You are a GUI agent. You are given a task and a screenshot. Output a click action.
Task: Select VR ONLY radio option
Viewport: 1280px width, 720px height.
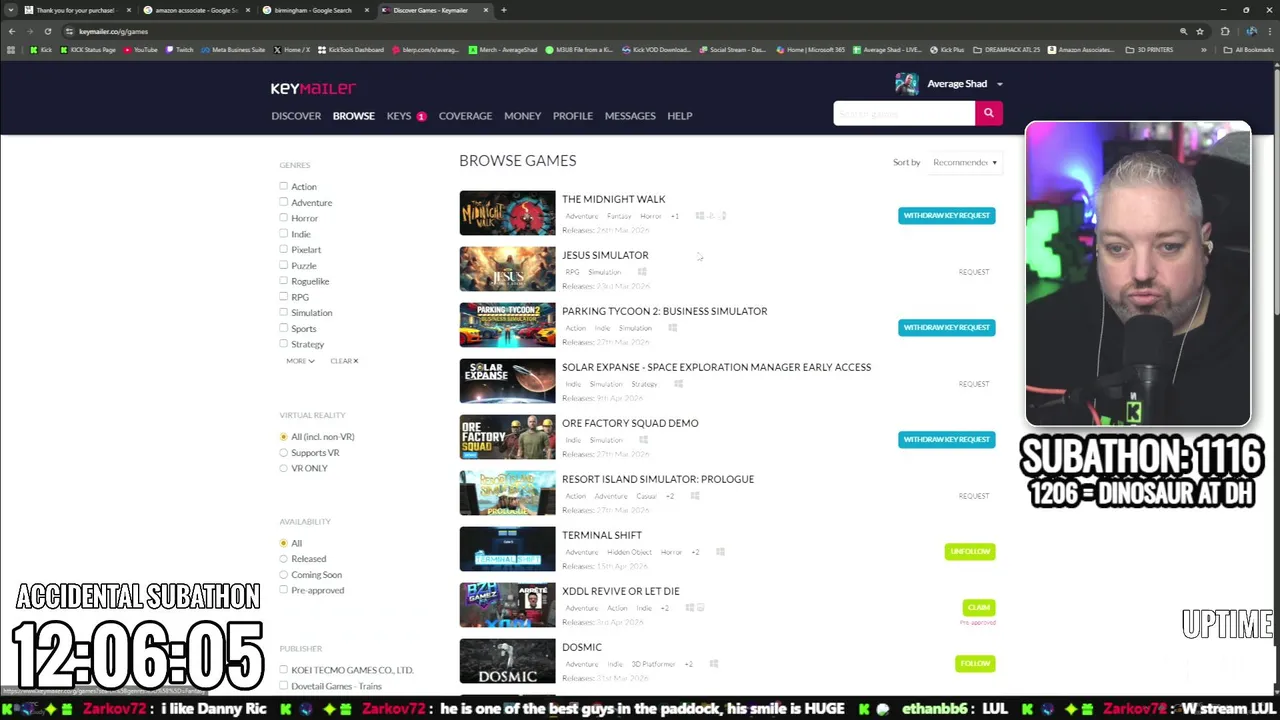click(284, 468)
